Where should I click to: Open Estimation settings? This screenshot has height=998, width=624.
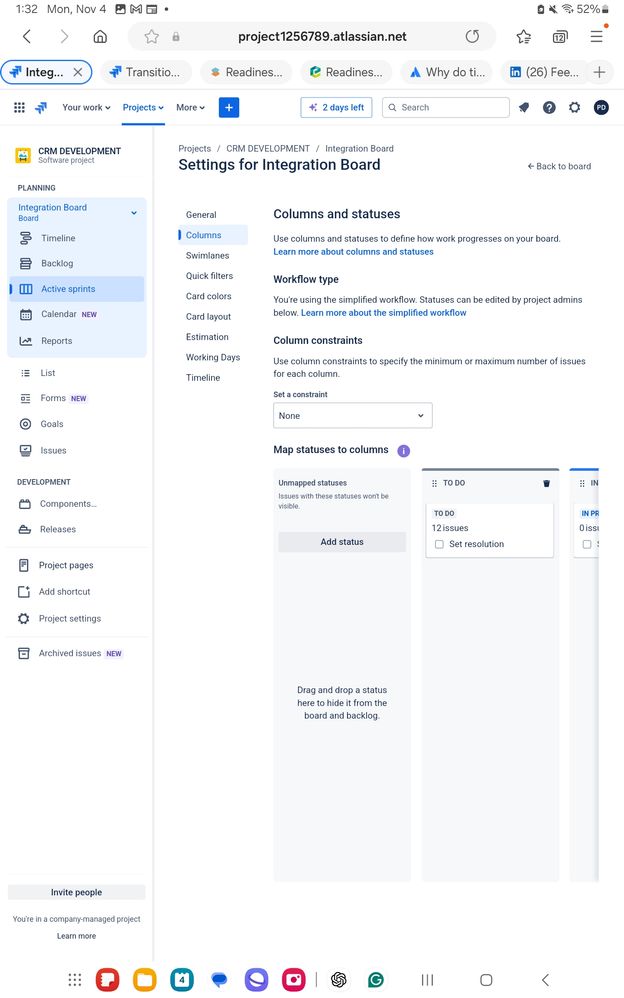(207, 337)
